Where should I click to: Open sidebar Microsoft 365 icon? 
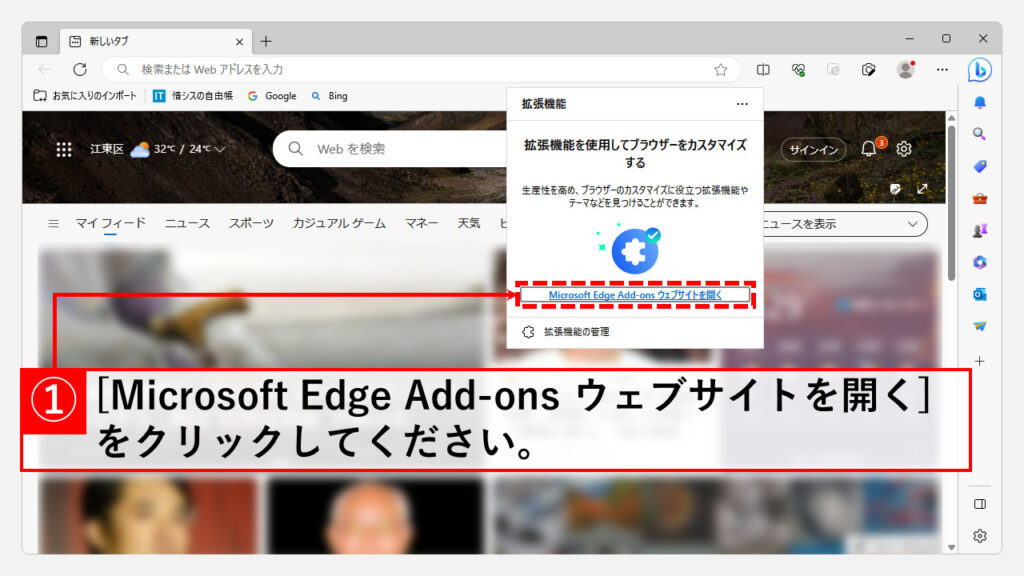click(x=980, y=263)
